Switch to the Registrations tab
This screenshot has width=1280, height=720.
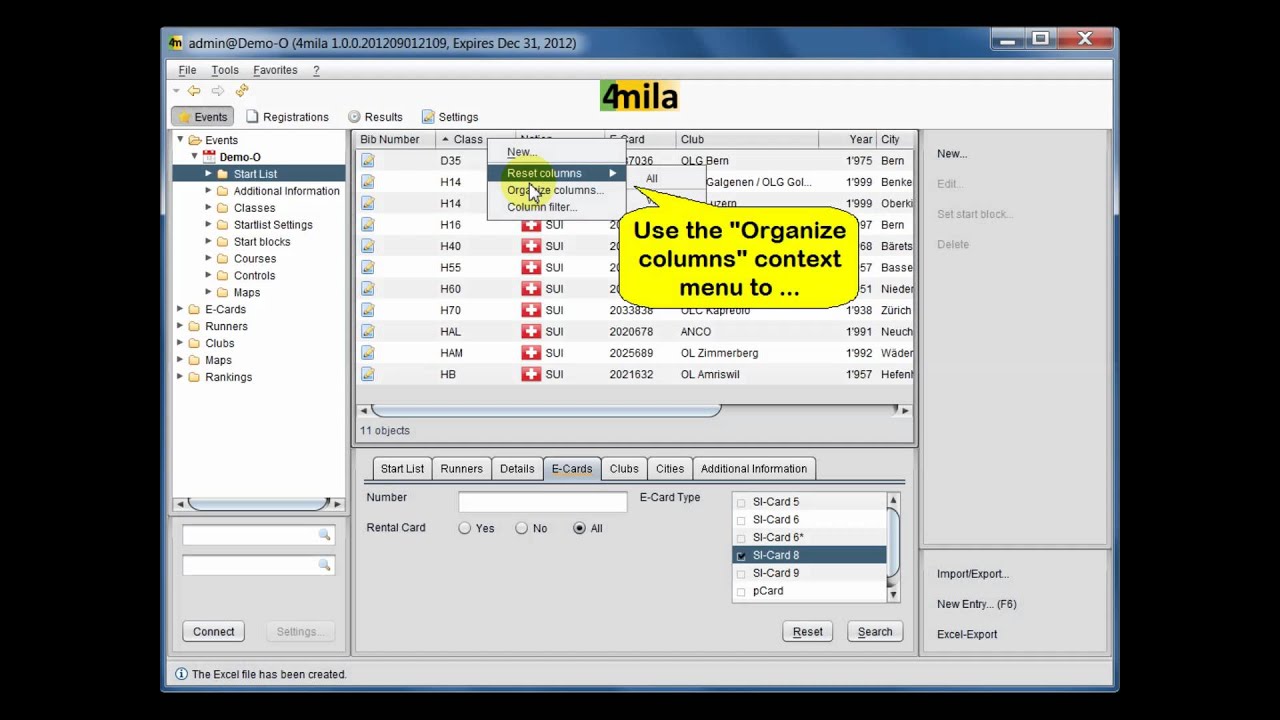287,117
